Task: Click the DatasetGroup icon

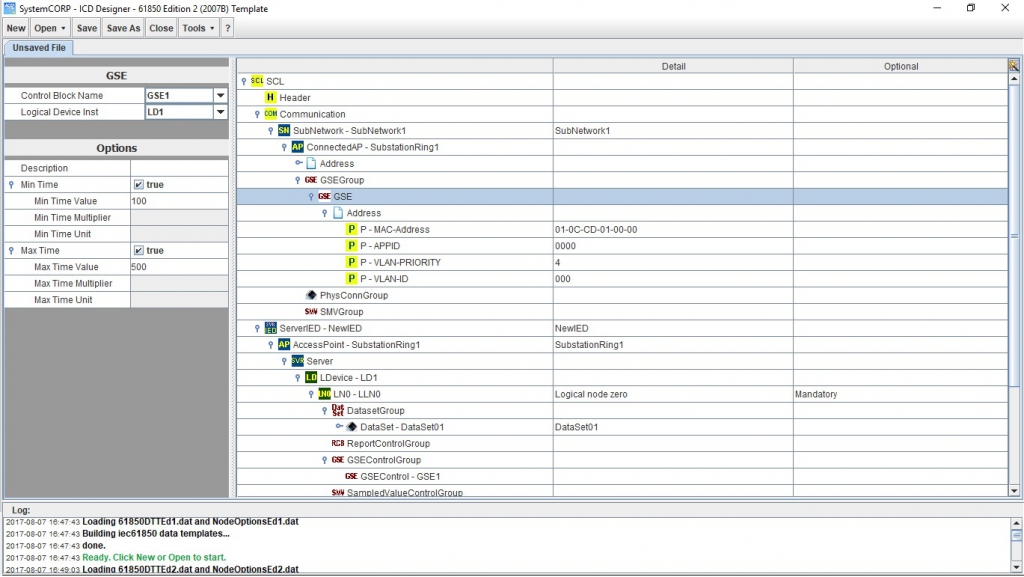Action: (338, 410)
